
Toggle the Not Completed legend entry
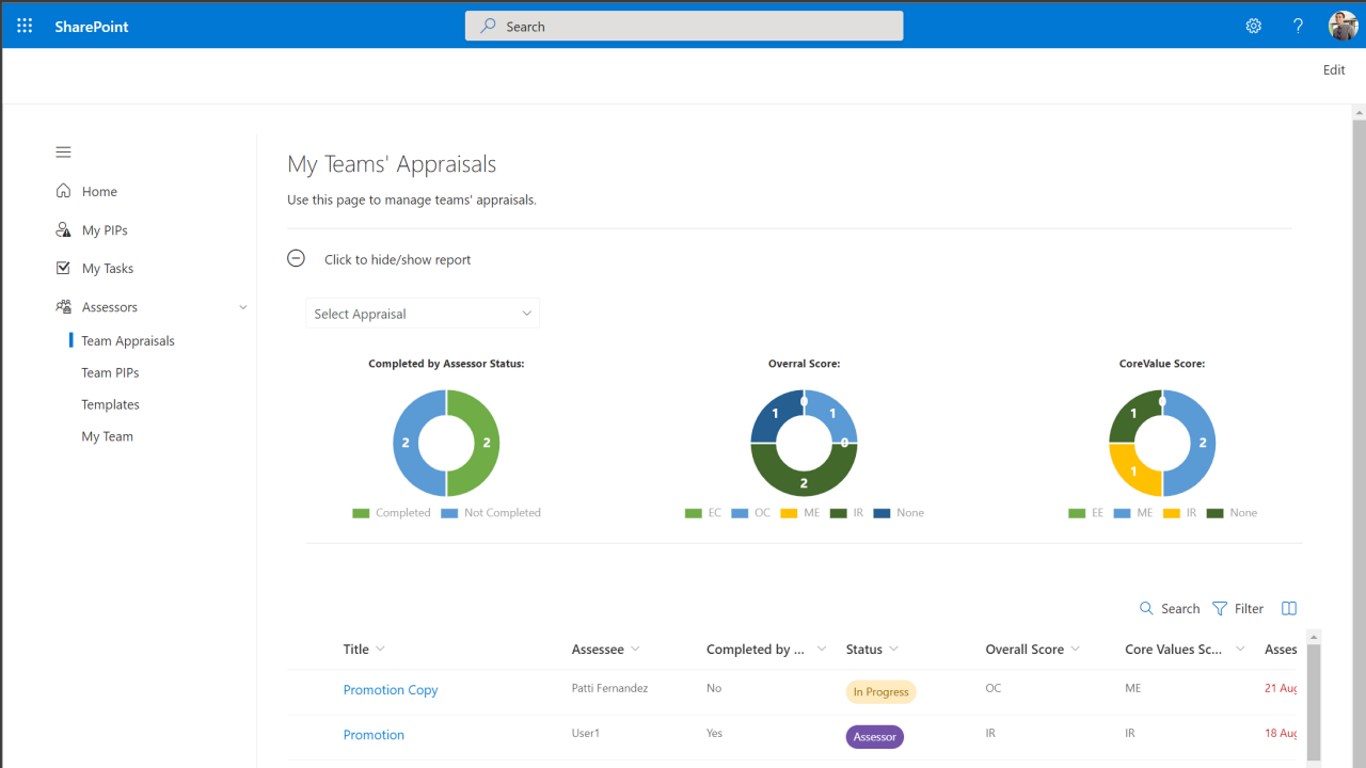click(x=490, y=513)
